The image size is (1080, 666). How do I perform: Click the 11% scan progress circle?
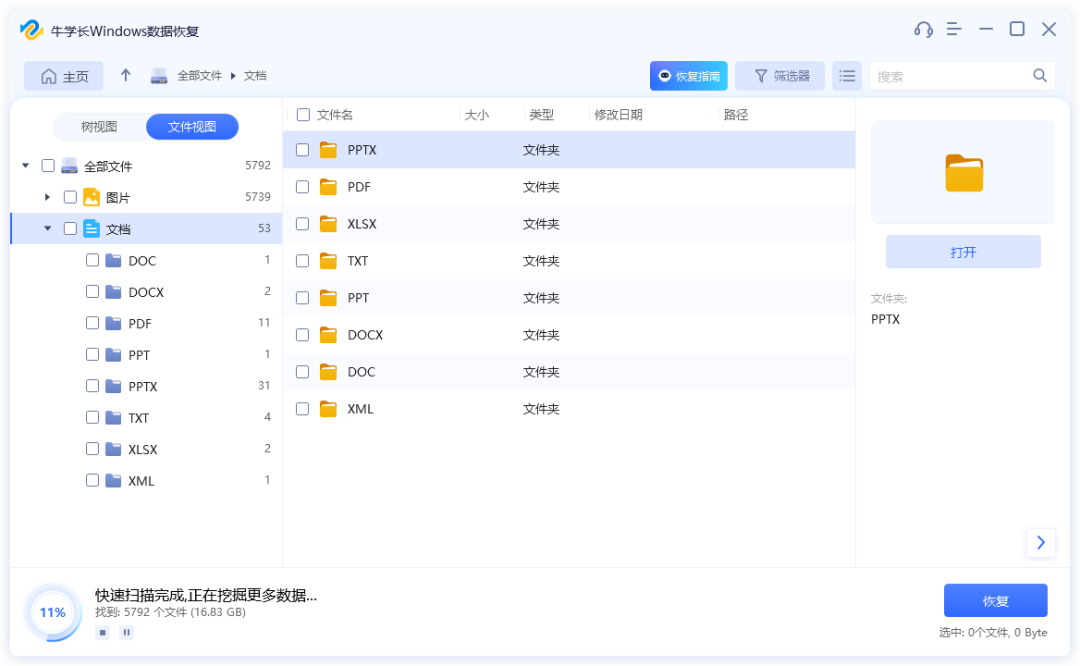click(x=53, y=612)
